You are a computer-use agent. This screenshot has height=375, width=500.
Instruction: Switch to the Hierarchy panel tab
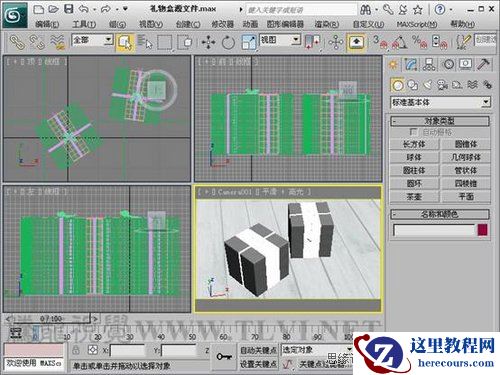[x=429, y=64]
